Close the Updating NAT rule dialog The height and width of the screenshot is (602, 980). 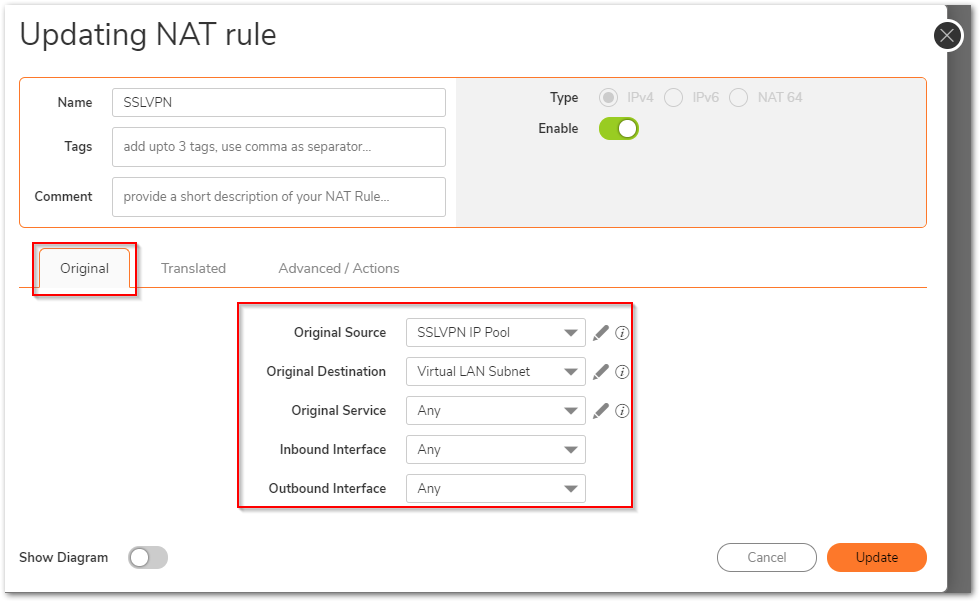tap(948, 36)
